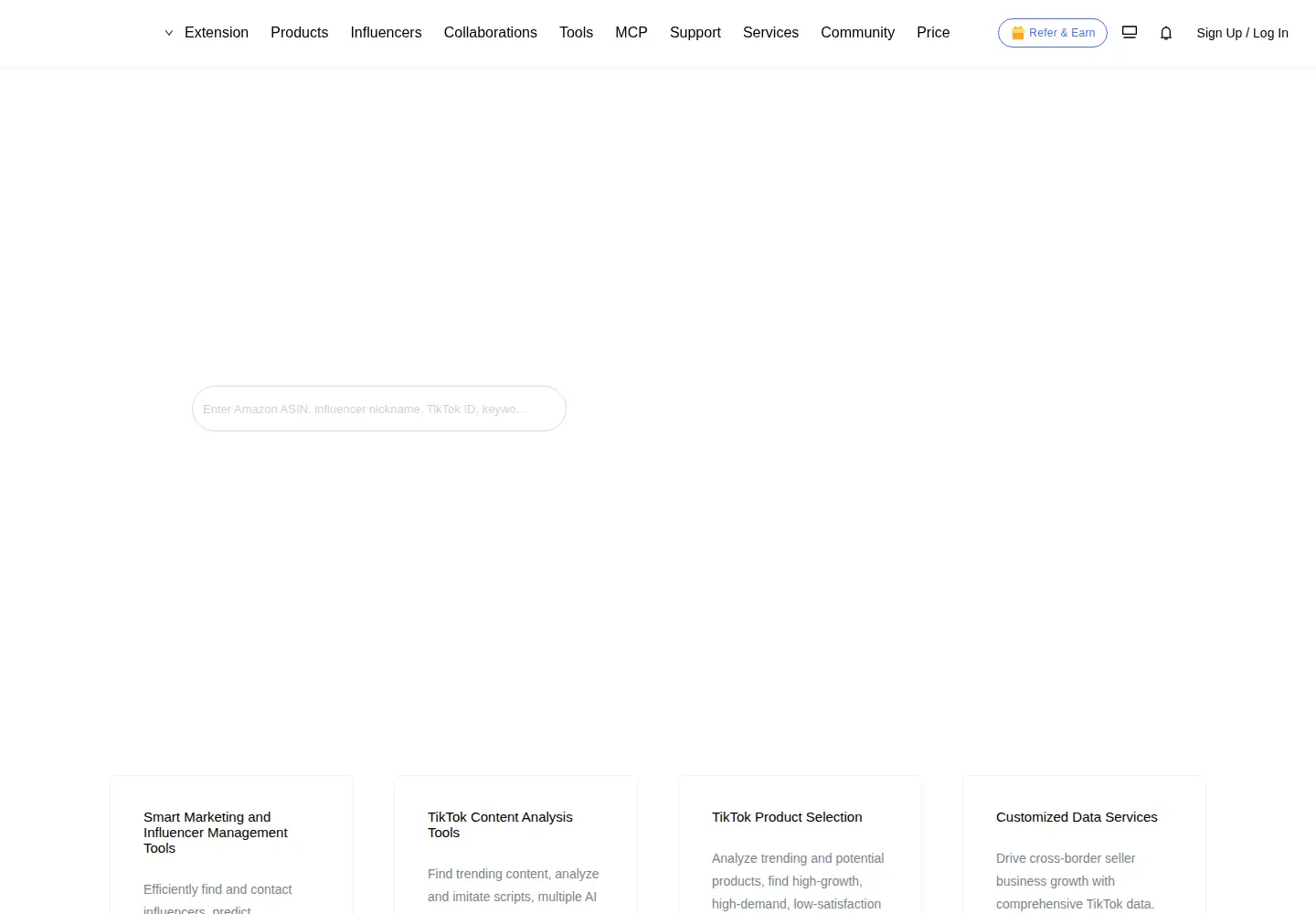The height and width of the screenshot is (914, 1316).
Task: Focus the Amazon ASIN search field
Action: (379, 409)
